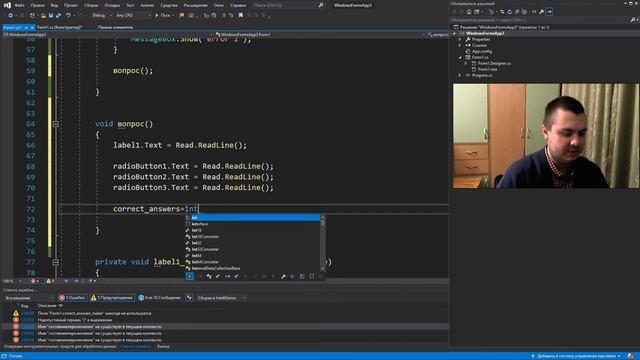Select Form1.resx in Solution Explorer
Screen dimensions: 640x360
[x=487, y=69]
